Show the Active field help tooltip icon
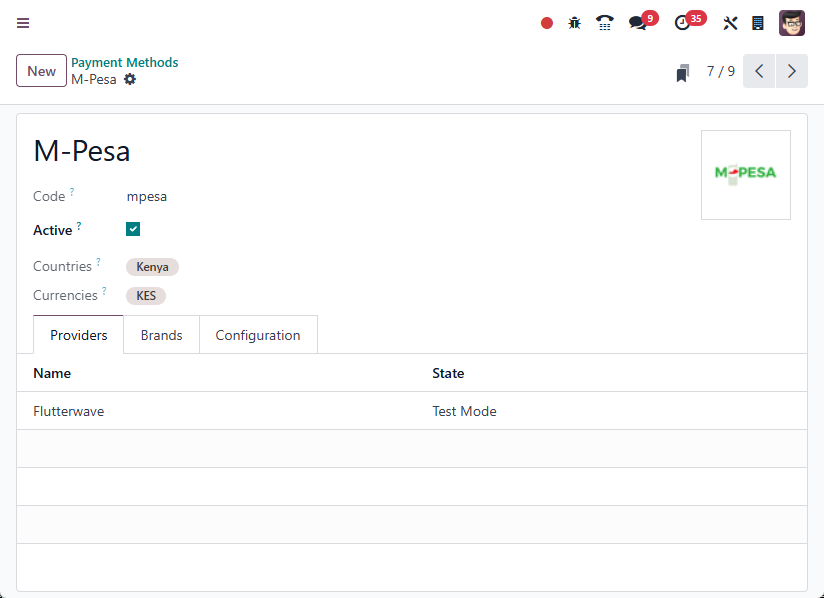This screenshot has width=824, height=598. [79, 226]
